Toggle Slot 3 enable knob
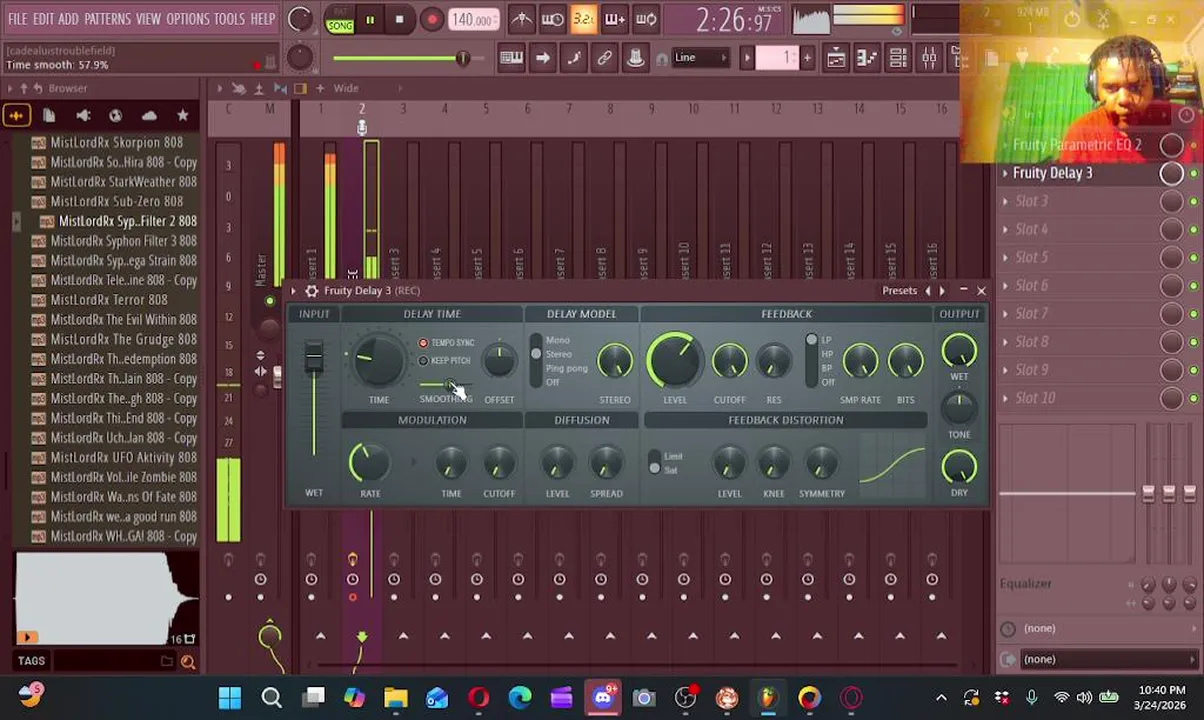This screenshot has height=720, width=1204. click(x=1171, y=201)
